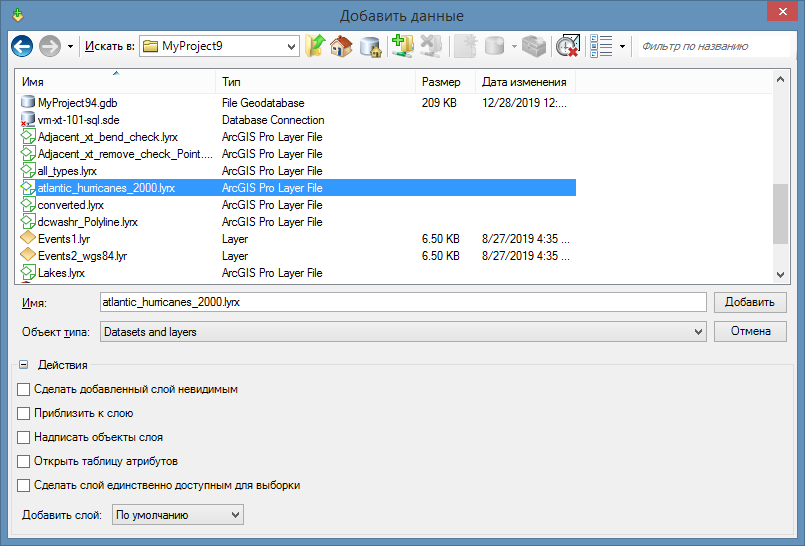Image resolution: width=805 pixels, height=546 pixels.
Task: Click the new toolbox icon
Action: click(534, 46)
